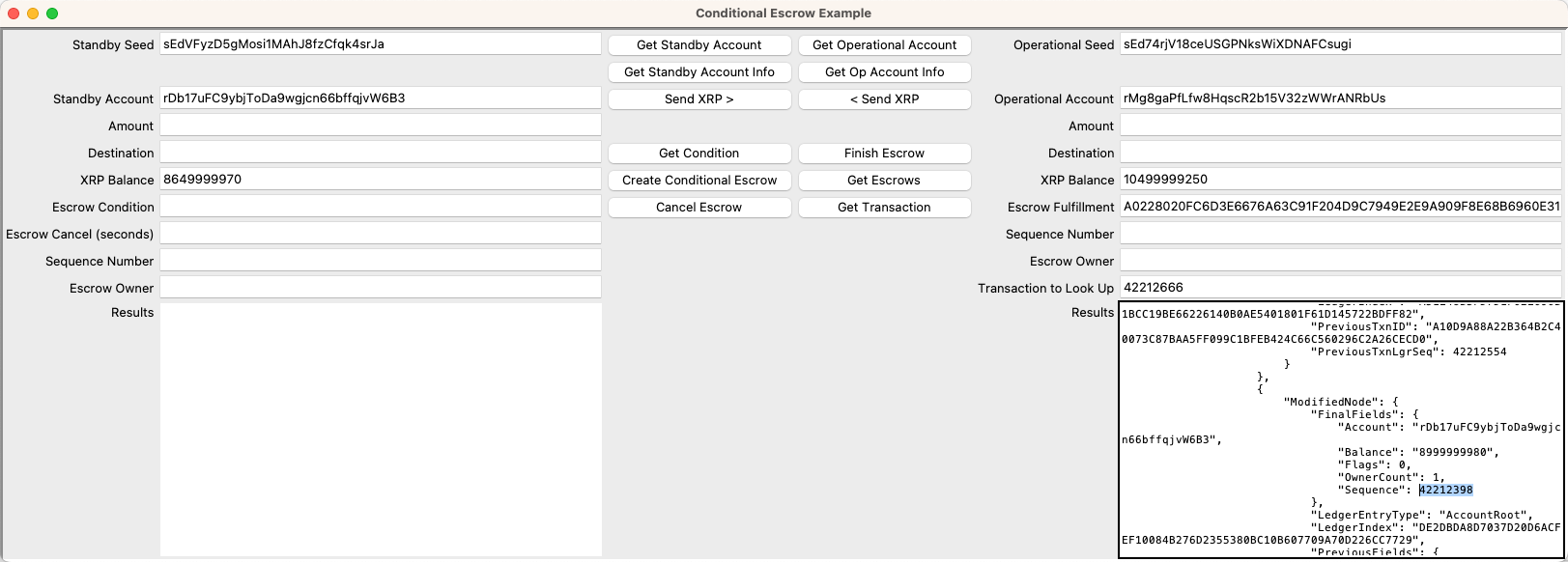Click the Cancel Escrow button
The width and height of the screenshot is (1568, 562).
point(698,207)
